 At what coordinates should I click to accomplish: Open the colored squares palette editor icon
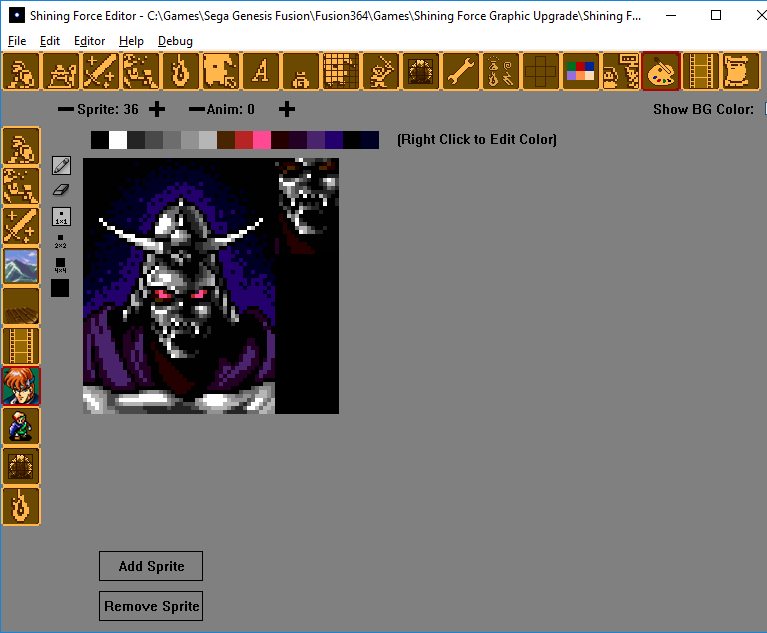coord(581,71)
